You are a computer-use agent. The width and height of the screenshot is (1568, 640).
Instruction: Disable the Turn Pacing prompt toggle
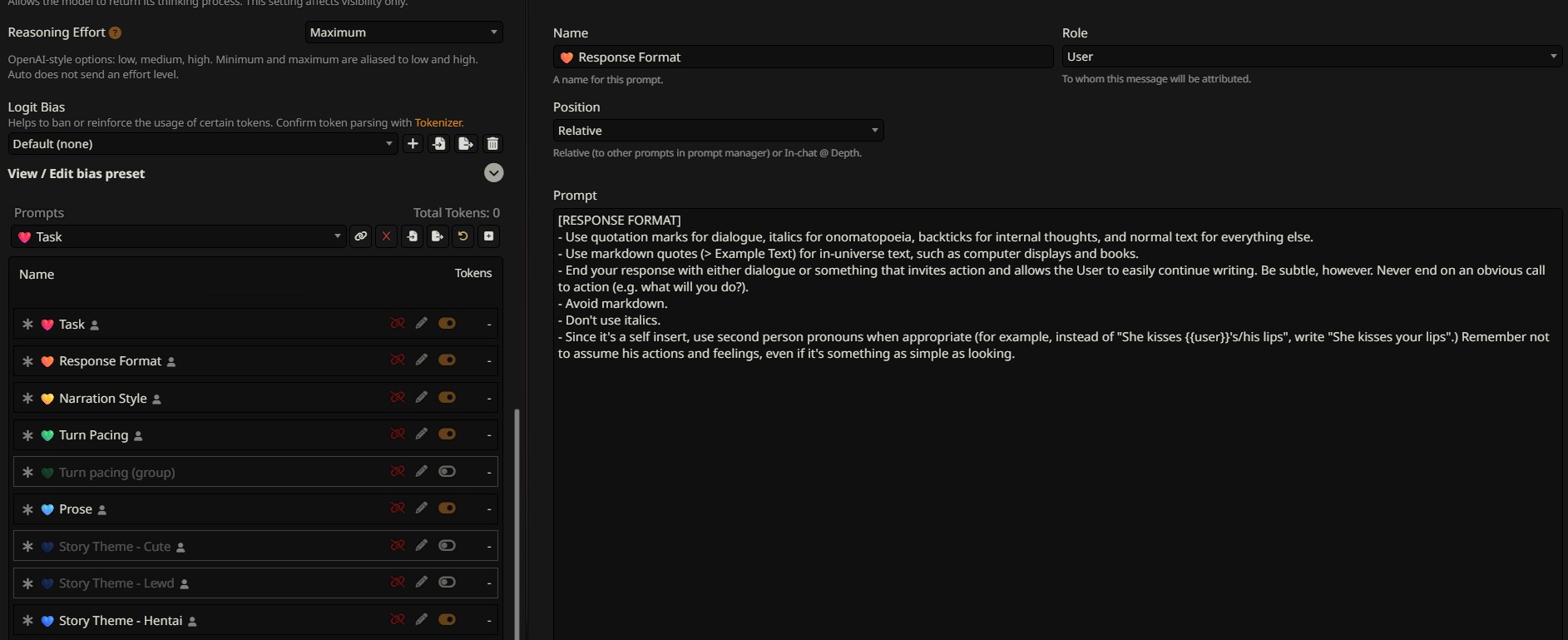click(x=447, y=434)
